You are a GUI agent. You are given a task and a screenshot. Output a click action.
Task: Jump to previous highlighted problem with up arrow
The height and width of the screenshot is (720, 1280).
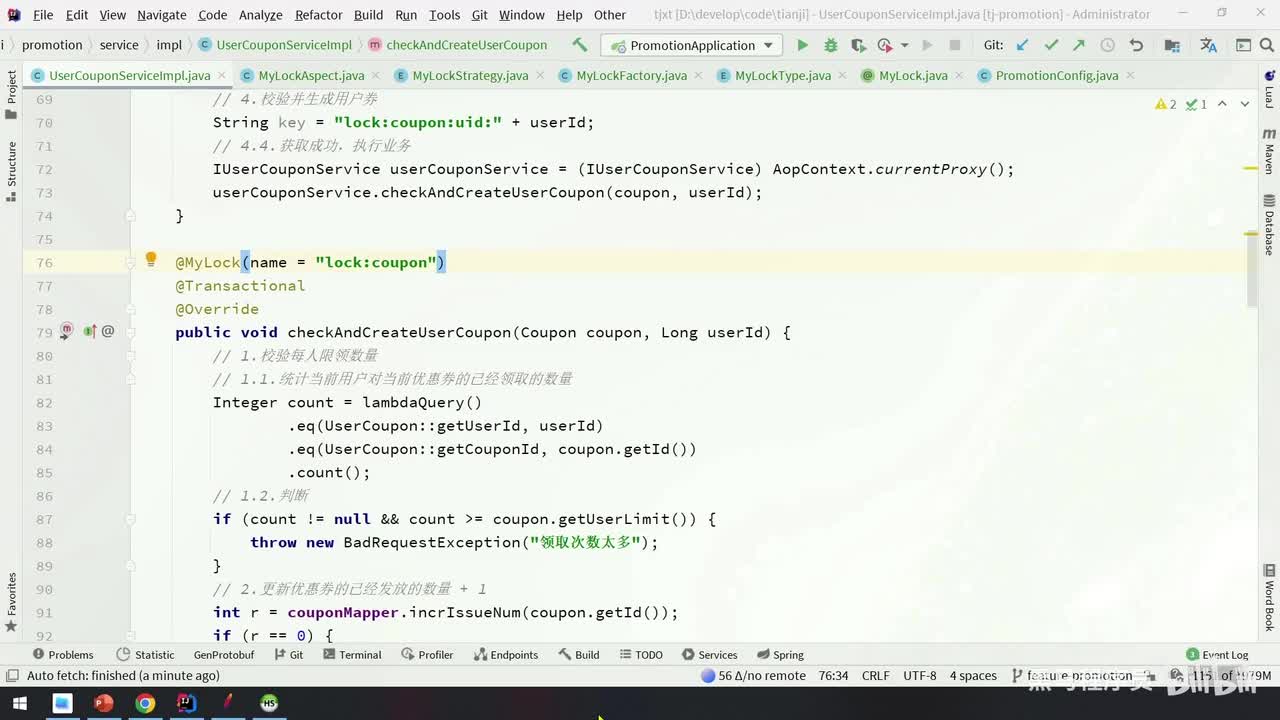pyautogui.click(x=1222, y=104)
